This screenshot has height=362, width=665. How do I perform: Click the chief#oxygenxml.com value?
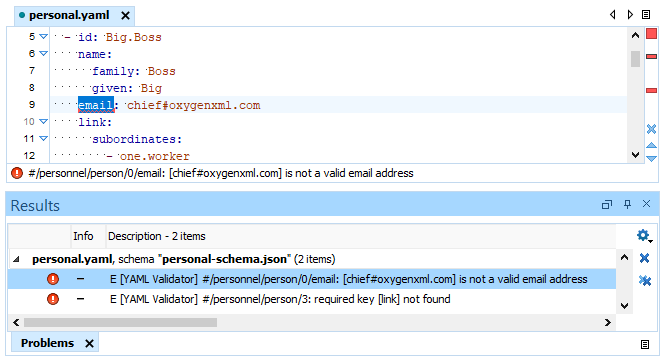click(194, 105)
